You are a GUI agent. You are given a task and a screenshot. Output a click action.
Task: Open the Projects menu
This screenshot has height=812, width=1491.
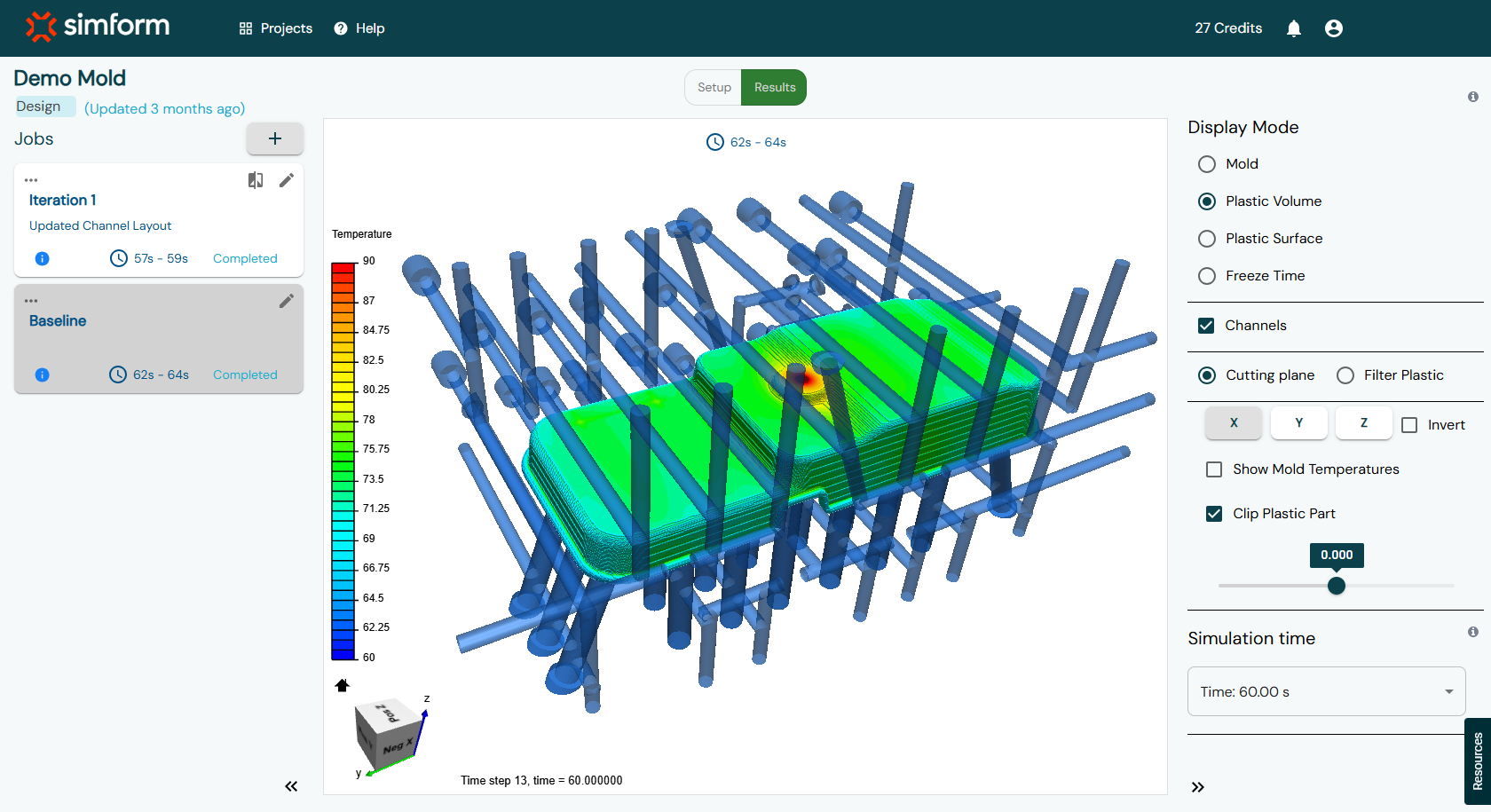(276, 28)
